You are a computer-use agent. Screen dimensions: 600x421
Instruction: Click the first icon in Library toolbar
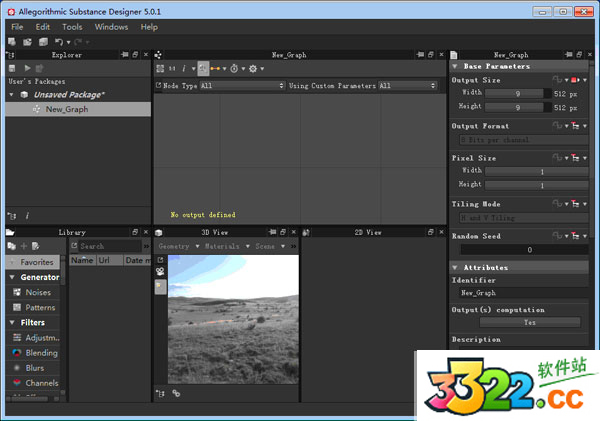coord(11,246)
